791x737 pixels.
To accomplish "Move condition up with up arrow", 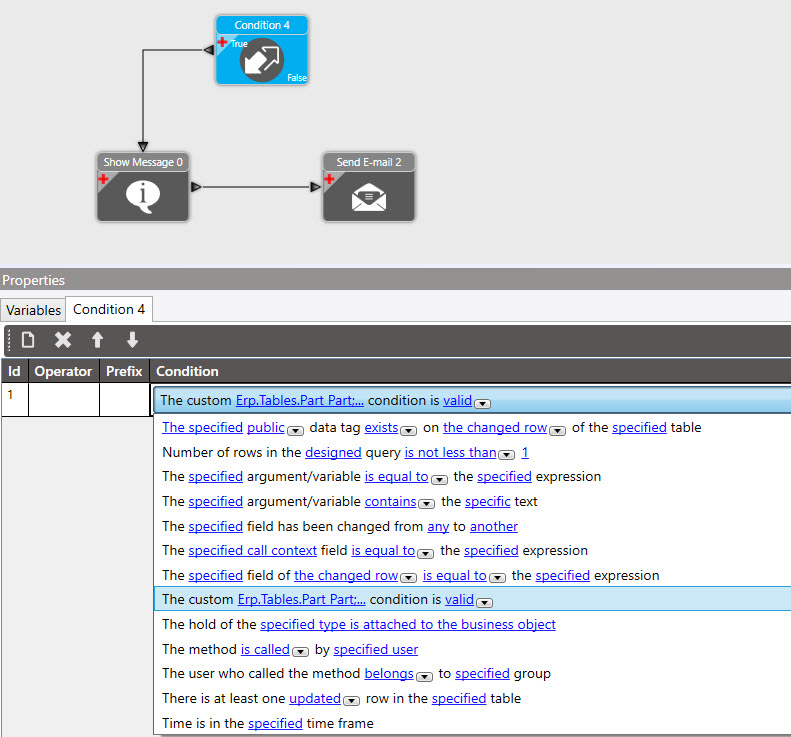I will pos(97,339).
